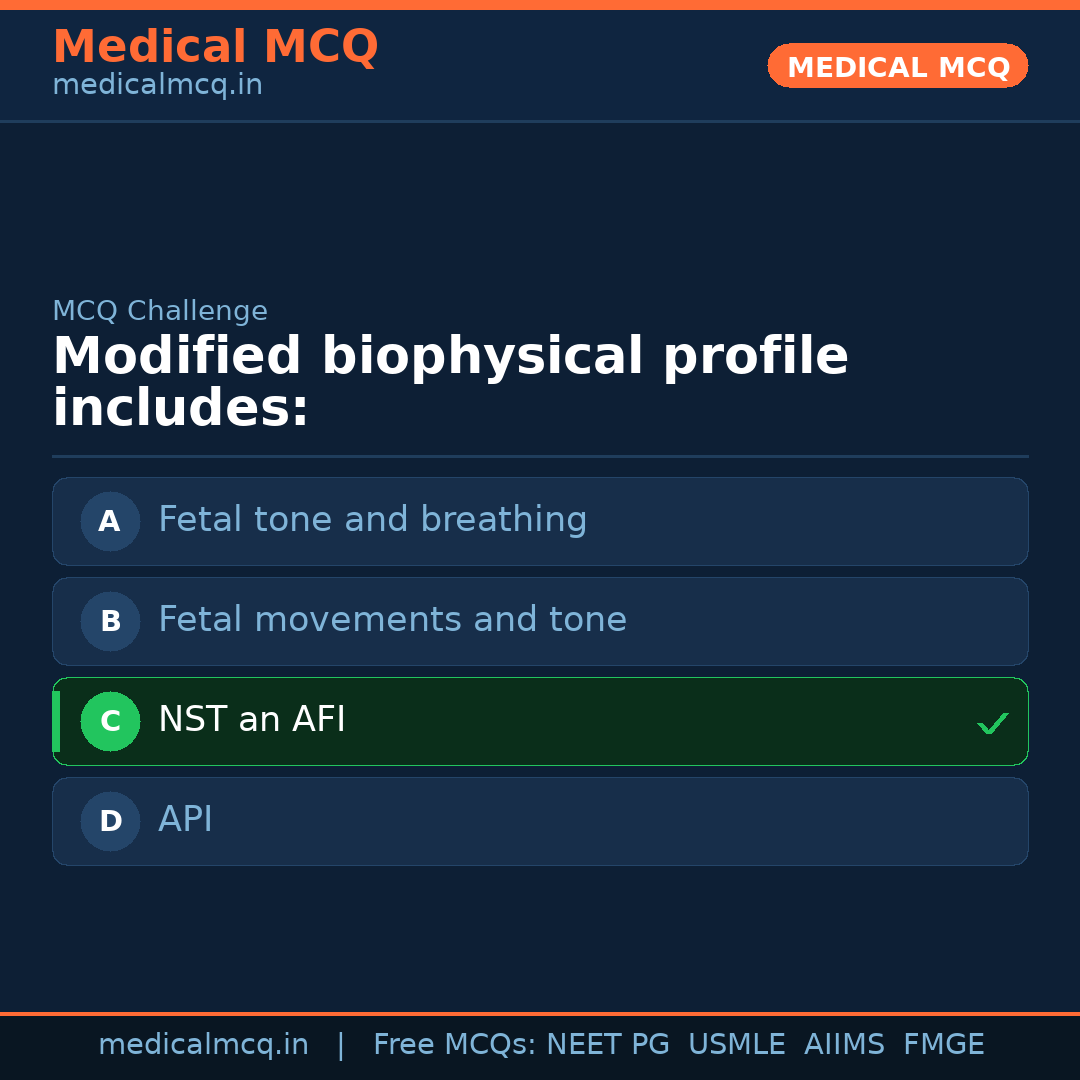The height and width of the screenshot is (1080, 1080).
Task: Click the "Modified biophysical profile includes:" question
Action: [x=450, y=382]
